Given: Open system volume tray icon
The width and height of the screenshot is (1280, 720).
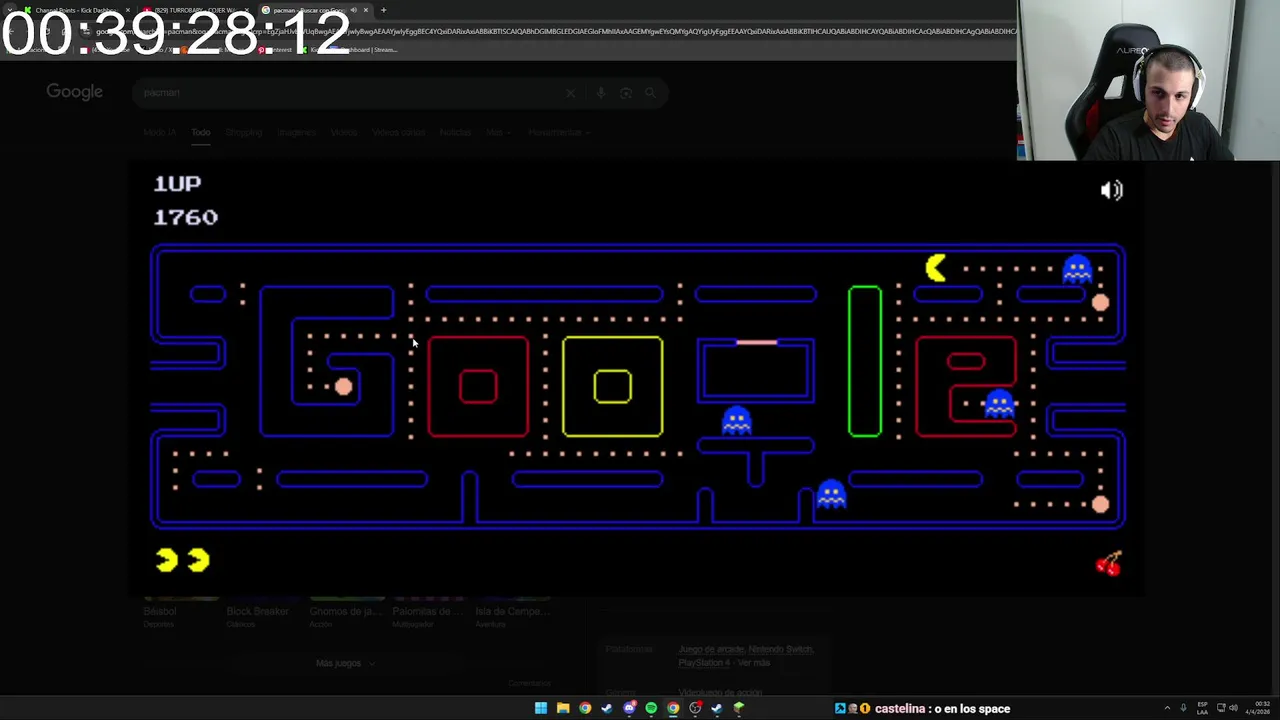Looking at the screenshot, I should click(1233, 708).
